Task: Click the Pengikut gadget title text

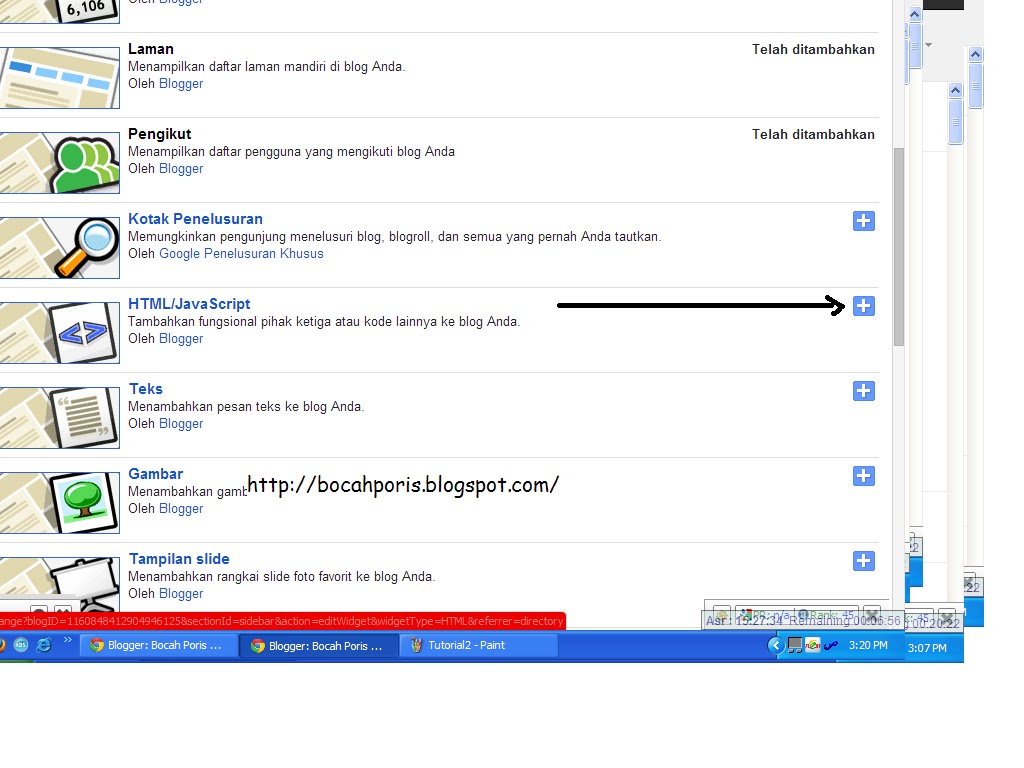Action: tap(159, 134)
